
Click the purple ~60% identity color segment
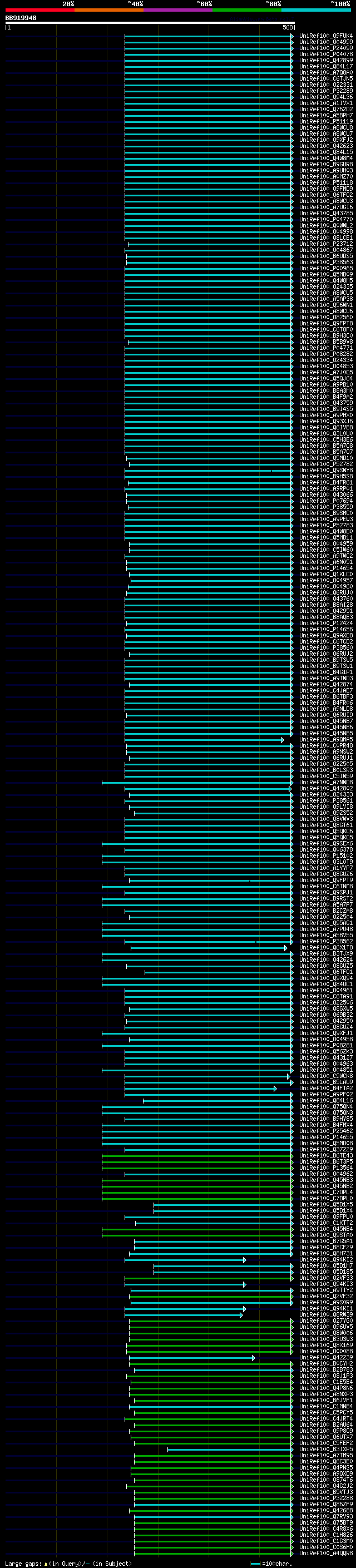pyautogui.click(x=179, y=10)
